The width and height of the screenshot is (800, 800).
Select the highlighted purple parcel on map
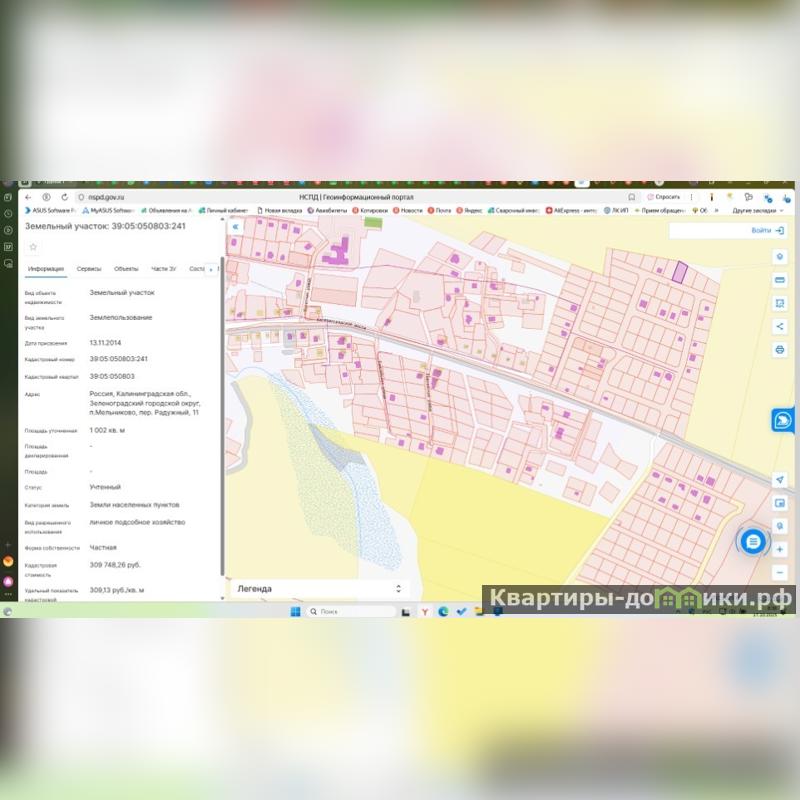pos(679,272)
